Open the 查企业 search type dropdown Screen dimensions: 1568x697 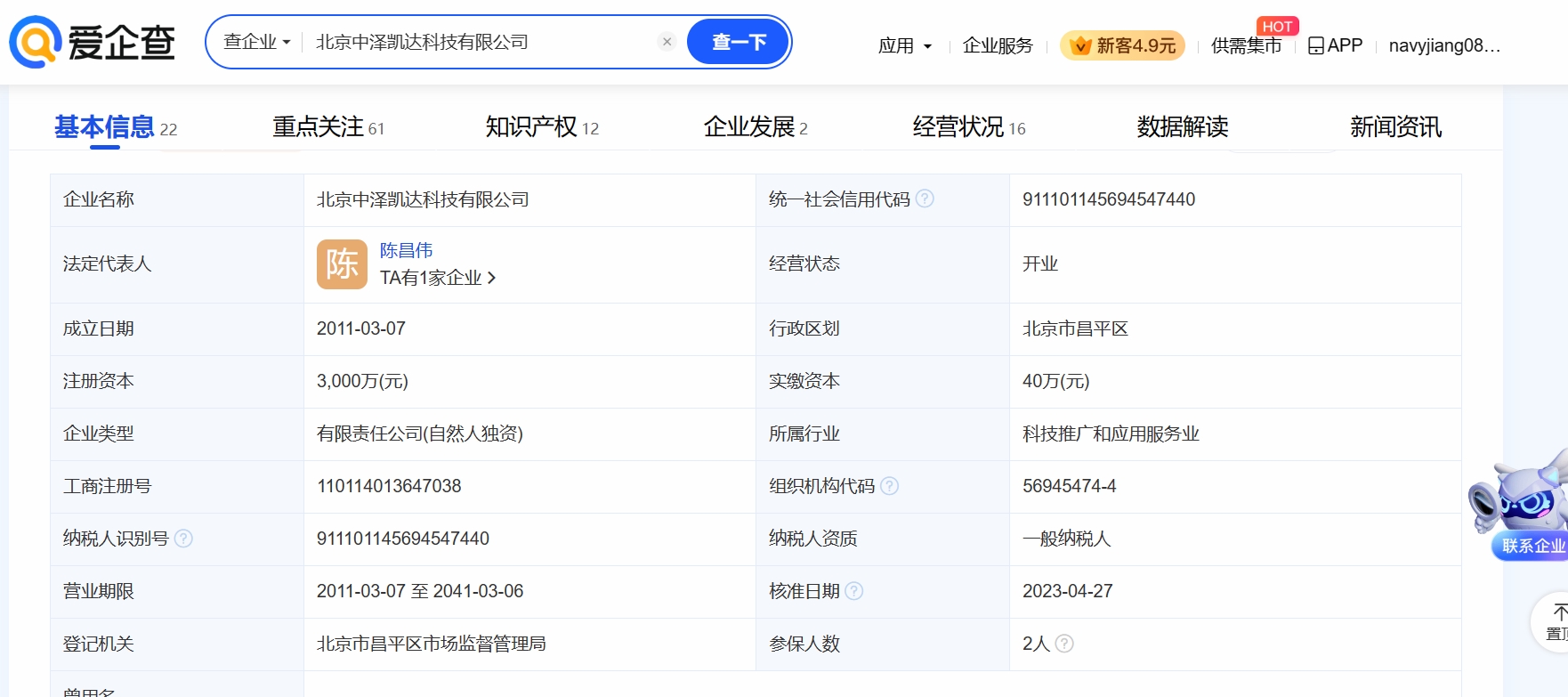[x=256, y=42]
